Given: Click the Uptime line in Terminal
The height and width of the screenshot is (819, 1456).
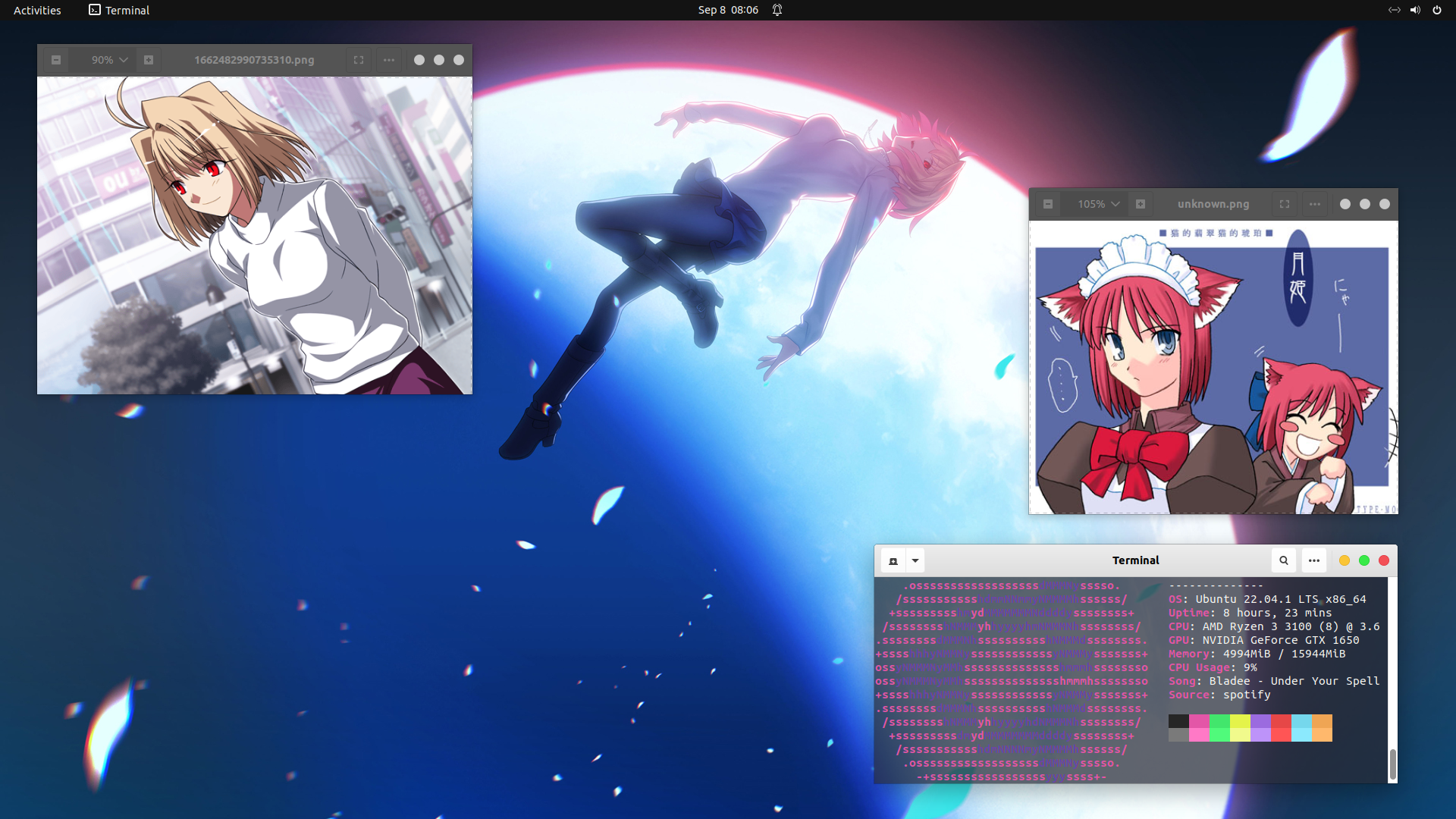Looking at the screenshot, I should point(1250,613).
